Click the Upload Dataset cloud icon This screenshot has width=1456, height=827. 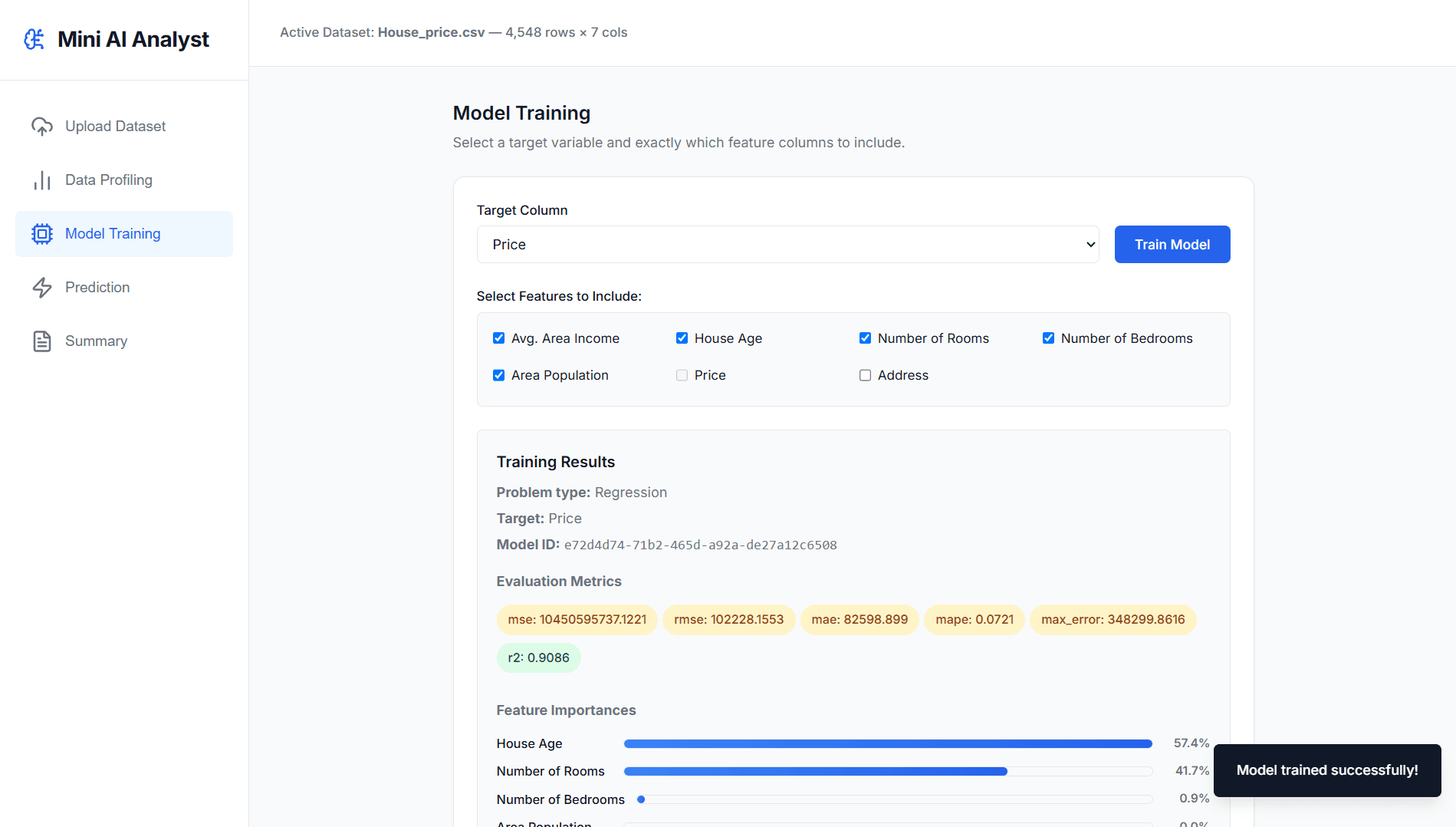pyautogui.click(x=42, y=127)
